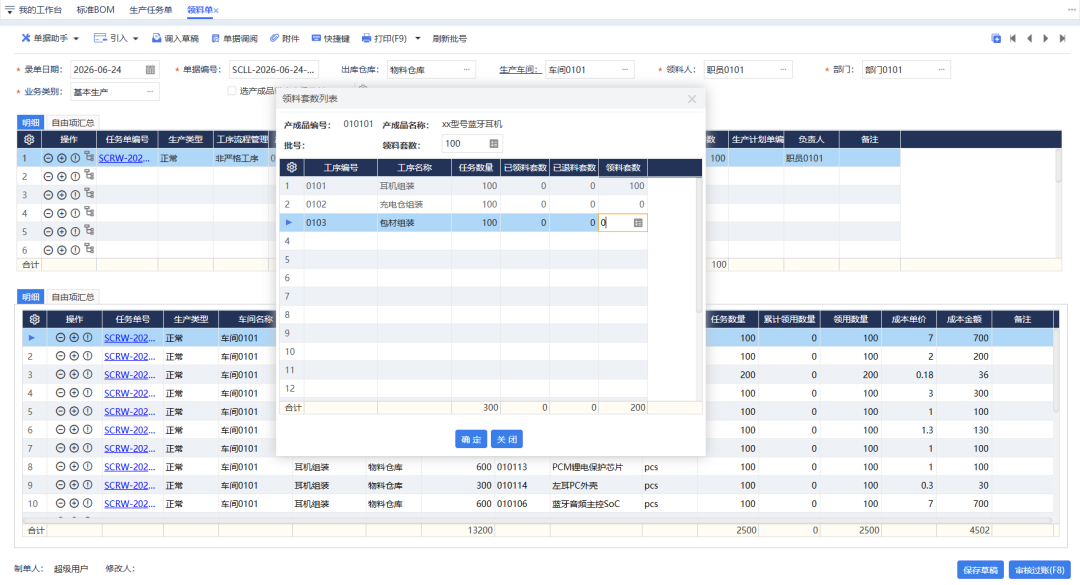Open SCRW link in lower grid row 5
1080x585 pixels.
(129, 411)
